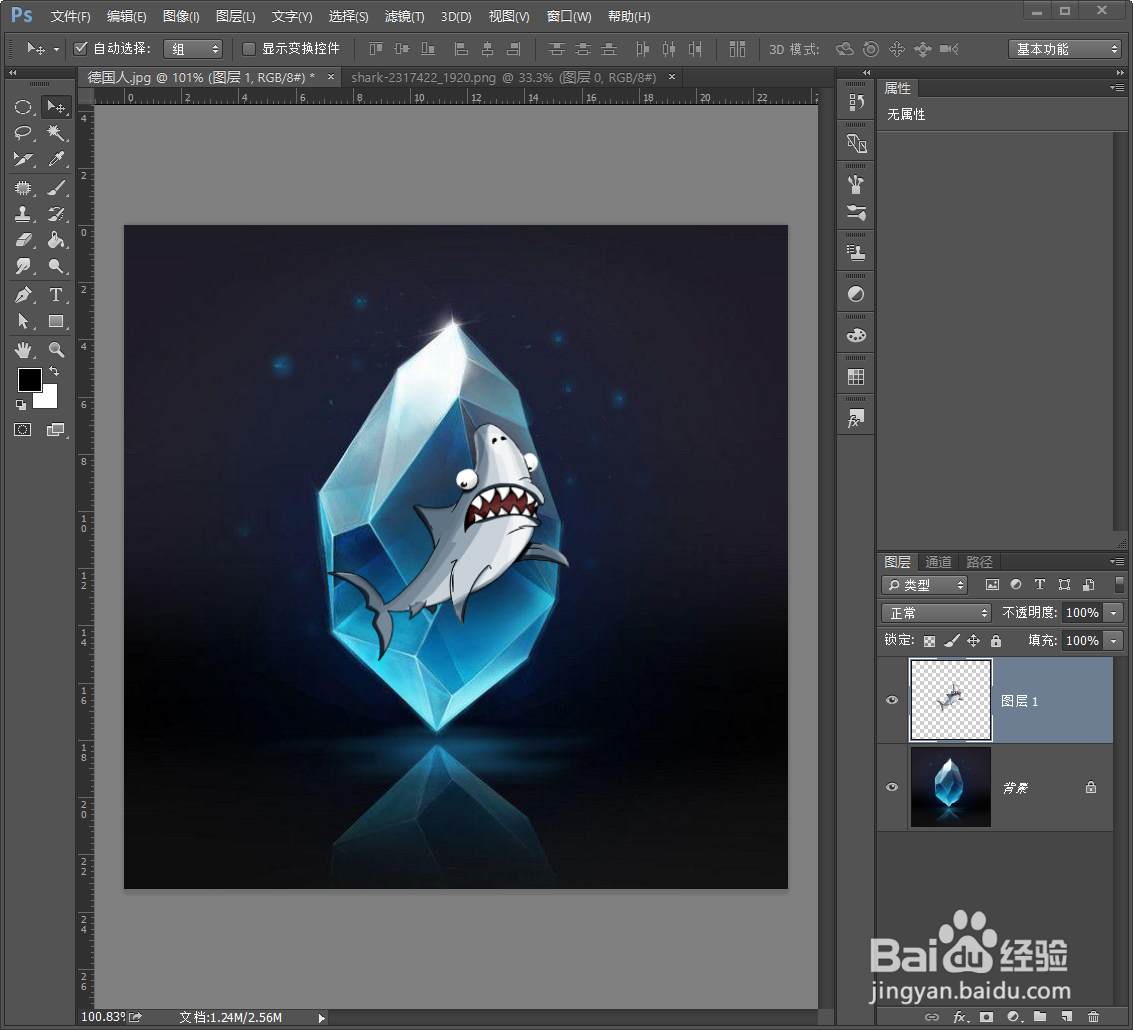The width and height of the screenshot is (1133, 1030).
Task: Add layer style fx button
Action: click(960, 1017)
